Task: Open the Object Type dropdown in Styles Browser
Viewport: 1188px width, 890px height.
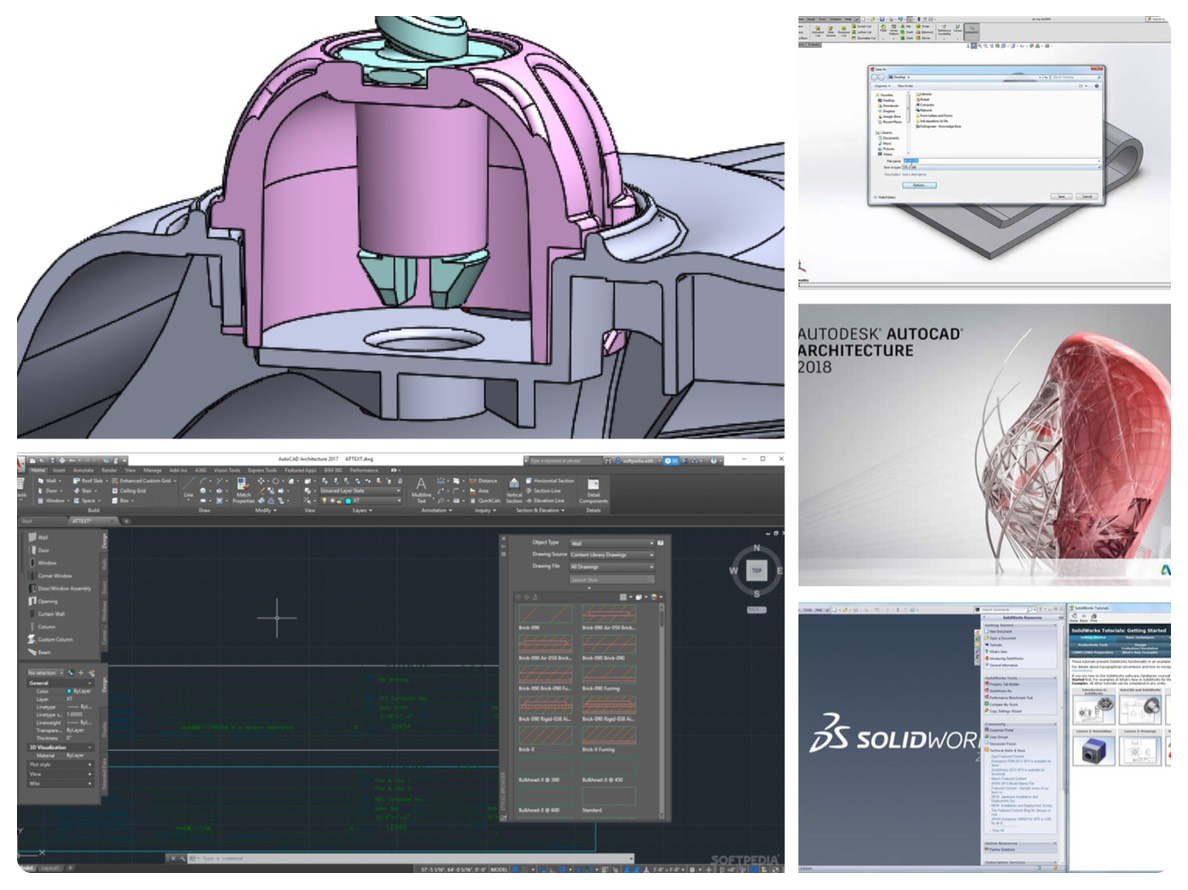Action: click(x=611, y=543)
